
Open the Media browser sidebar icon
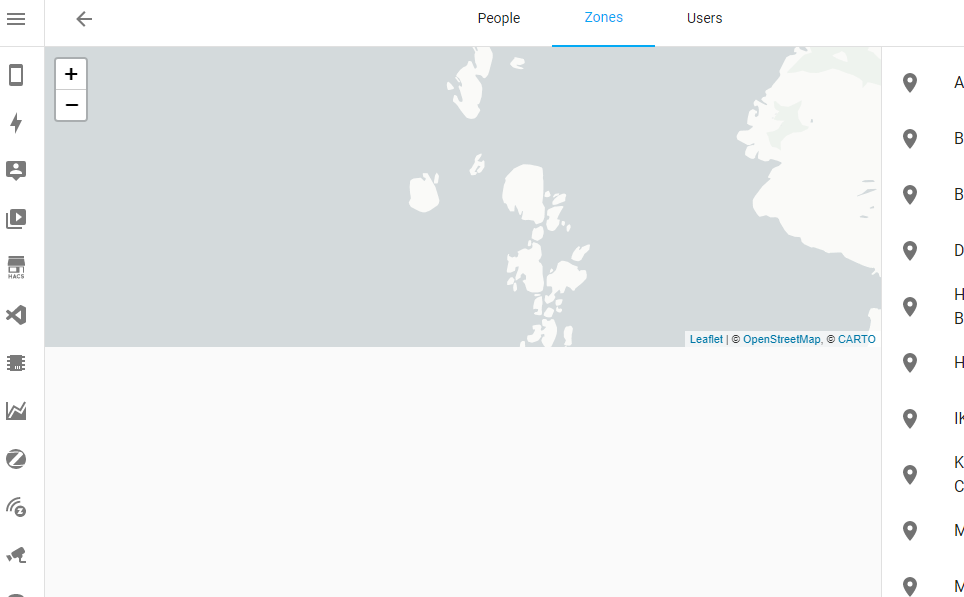coord(15,218)
